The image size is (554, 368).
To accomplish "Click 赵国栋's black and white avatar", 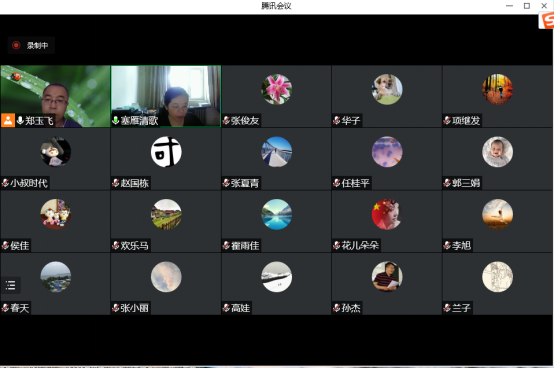I will pyautogui.click(x=166, y=152).
